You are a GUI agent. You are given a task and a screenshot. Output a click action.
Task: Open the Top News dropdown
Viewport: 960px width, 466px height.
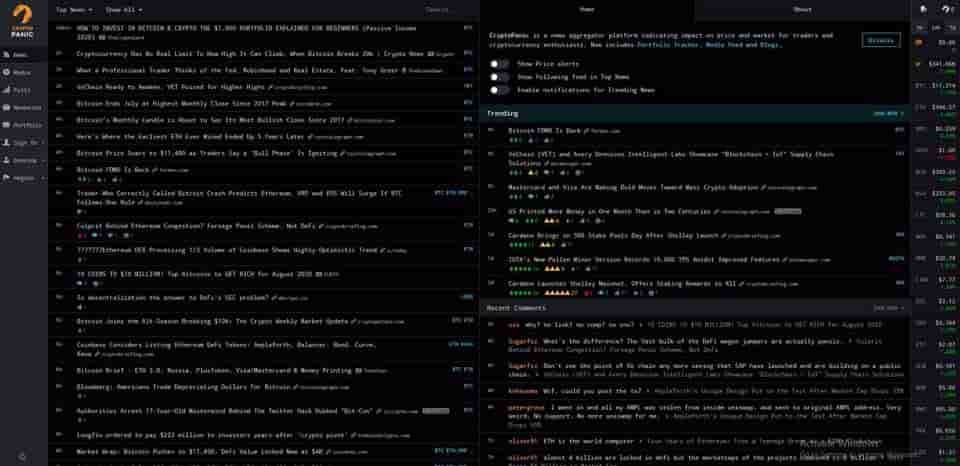point(74,10)
